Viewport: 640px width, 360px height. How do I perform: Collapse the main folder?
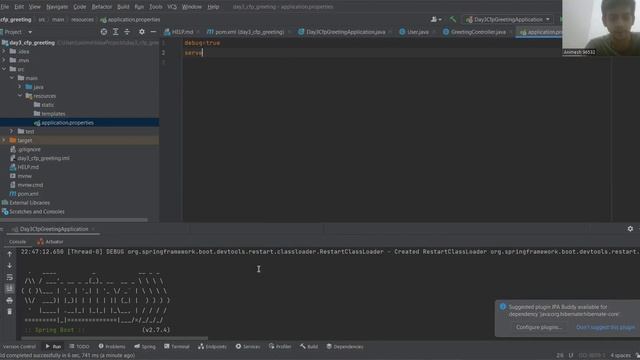click(12, 78)
